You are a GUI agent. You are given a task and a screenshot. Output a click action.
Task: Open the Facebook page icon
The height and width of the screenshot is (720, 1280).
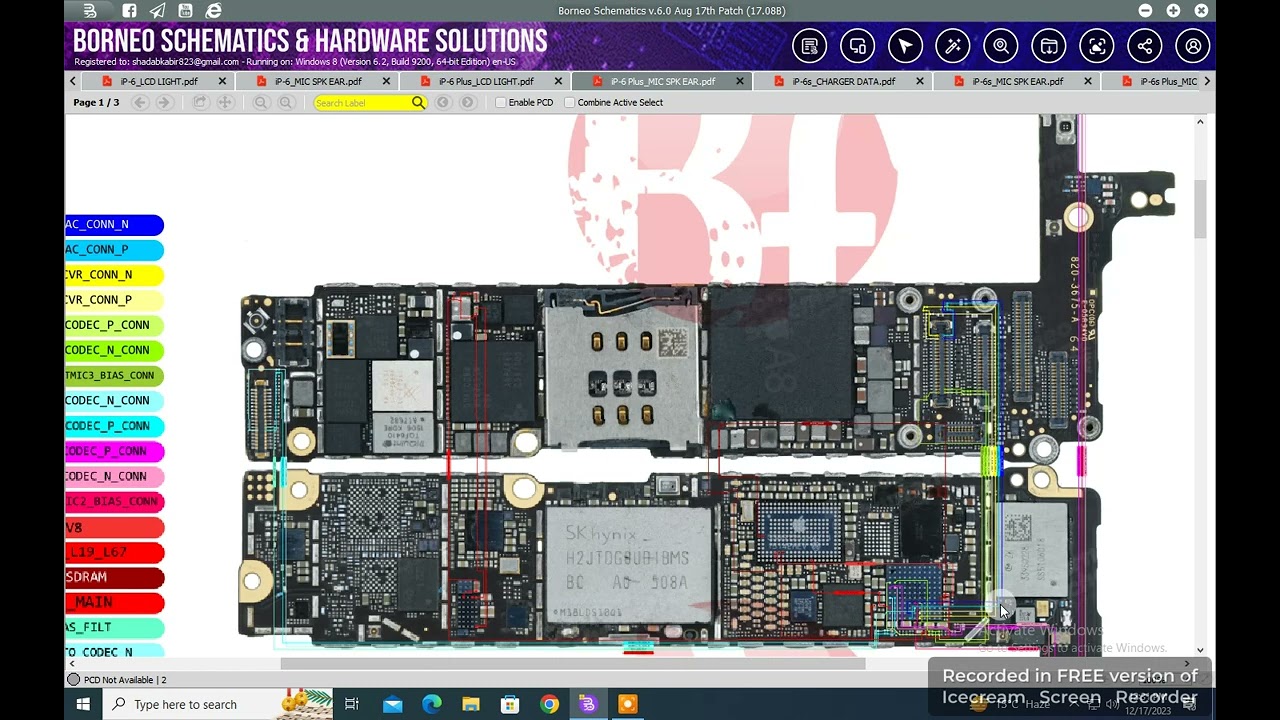pos(129,11)
